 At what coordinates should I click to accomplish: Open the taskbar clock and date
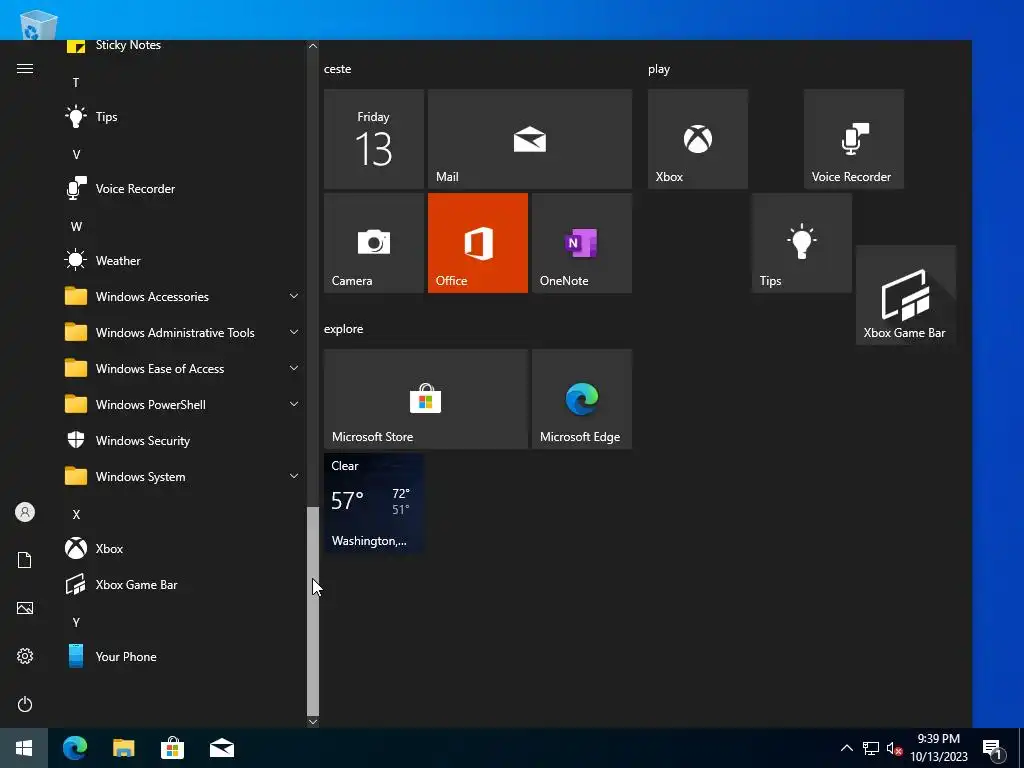coord(939,748)
